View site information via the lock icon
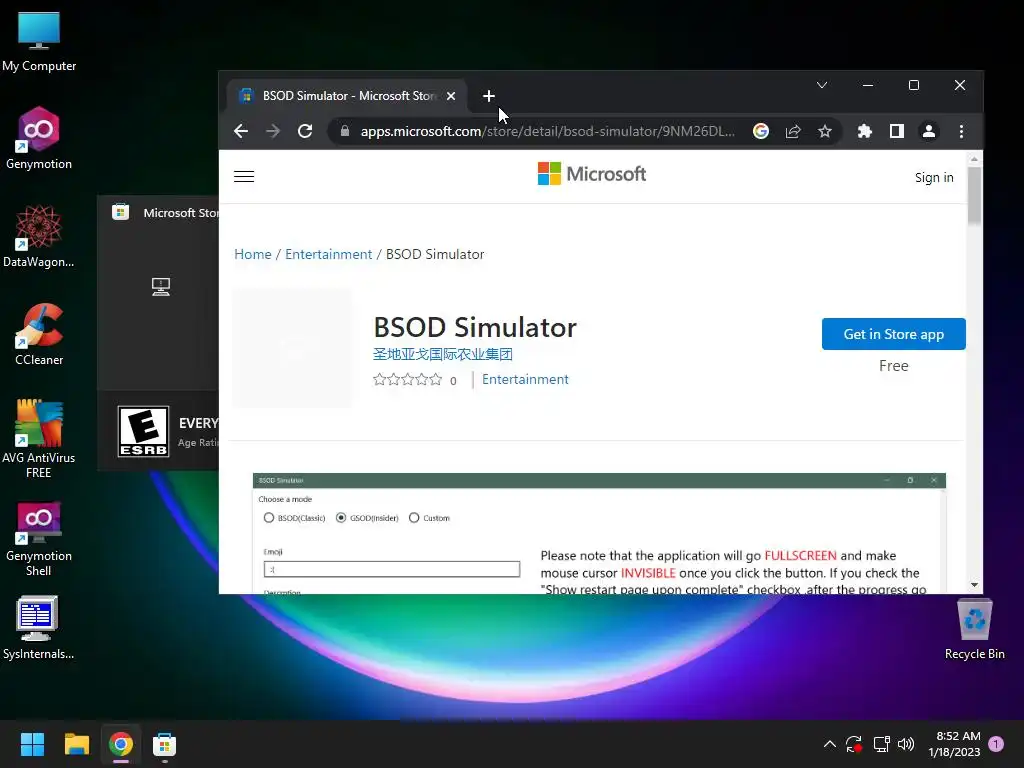The image size is (1024, 768). 345,131
